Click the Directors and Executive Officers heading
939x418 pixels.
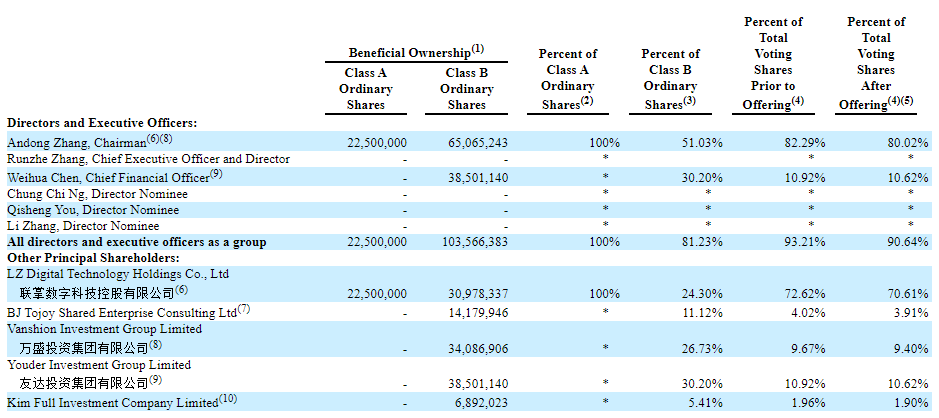tap(102, 123)
